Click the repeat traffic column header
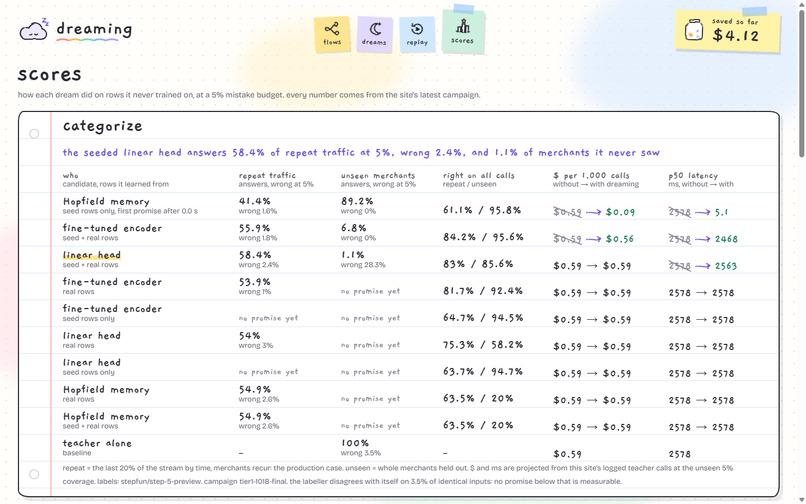This screenshot has height=504, width=806. 276,179
